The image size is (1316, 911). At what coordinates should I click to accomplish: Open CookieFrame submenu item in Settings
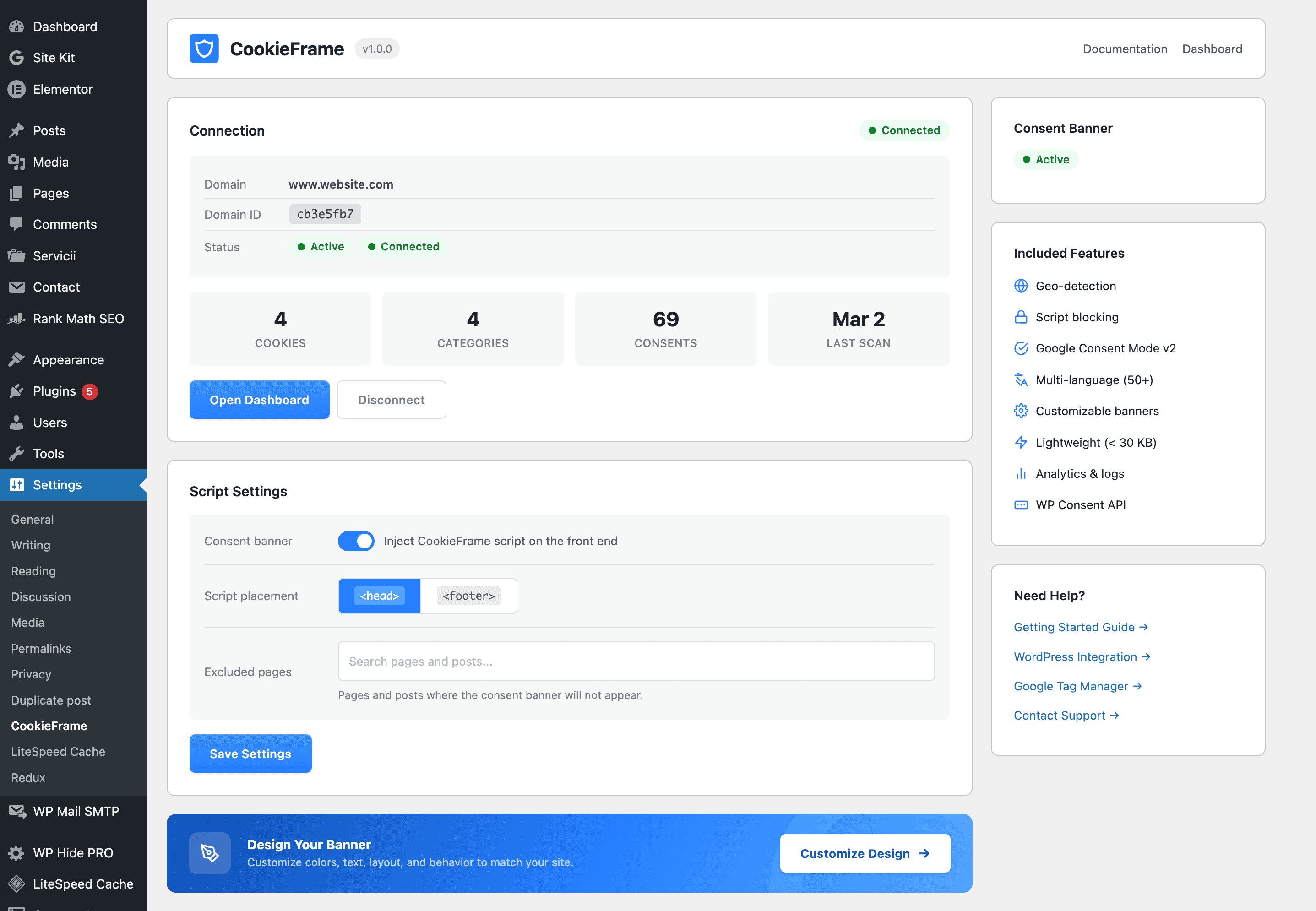[49, 726]
